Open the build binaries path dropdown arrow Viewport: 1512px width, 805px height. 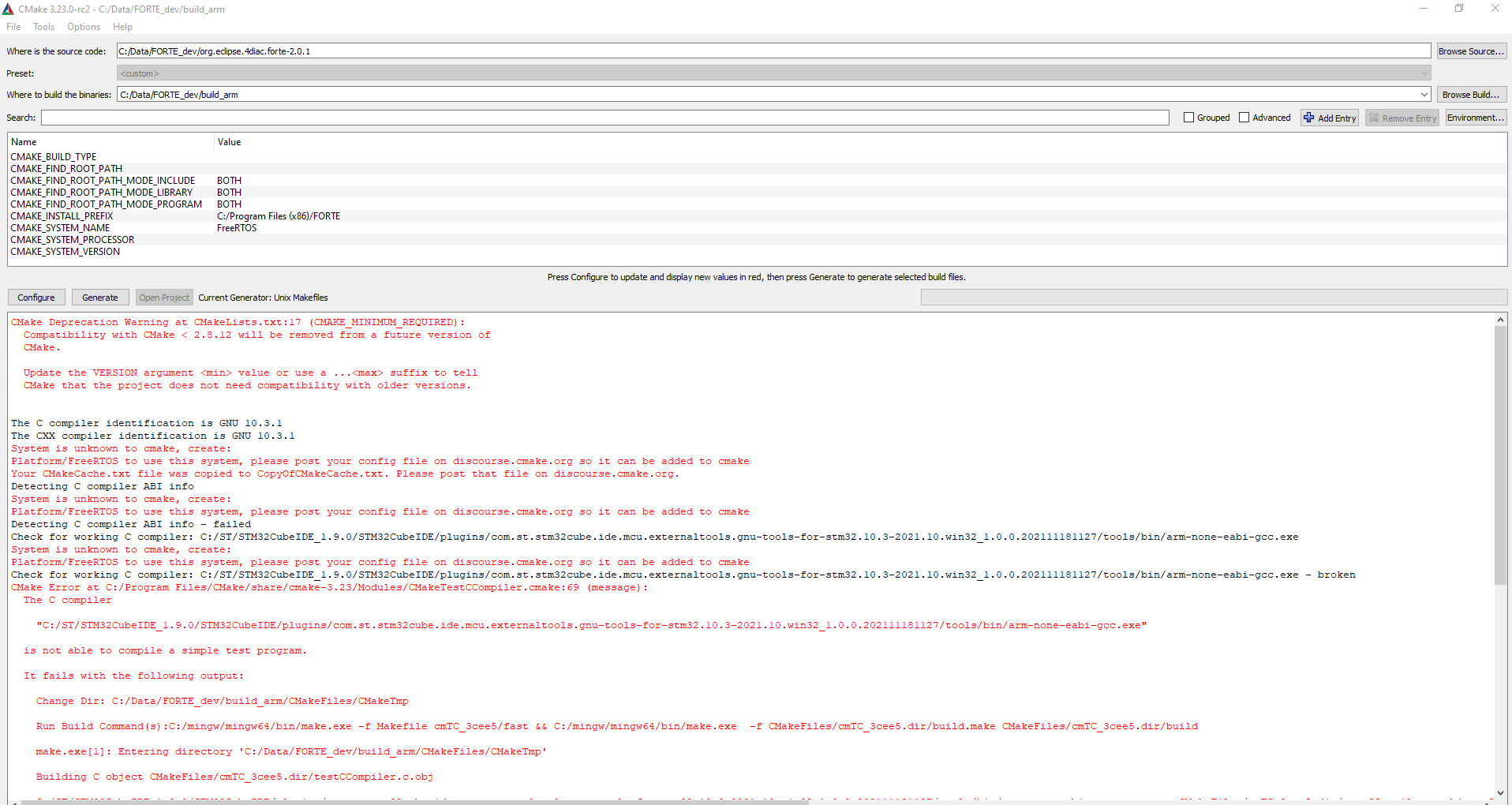click(x=1424, y=95)
